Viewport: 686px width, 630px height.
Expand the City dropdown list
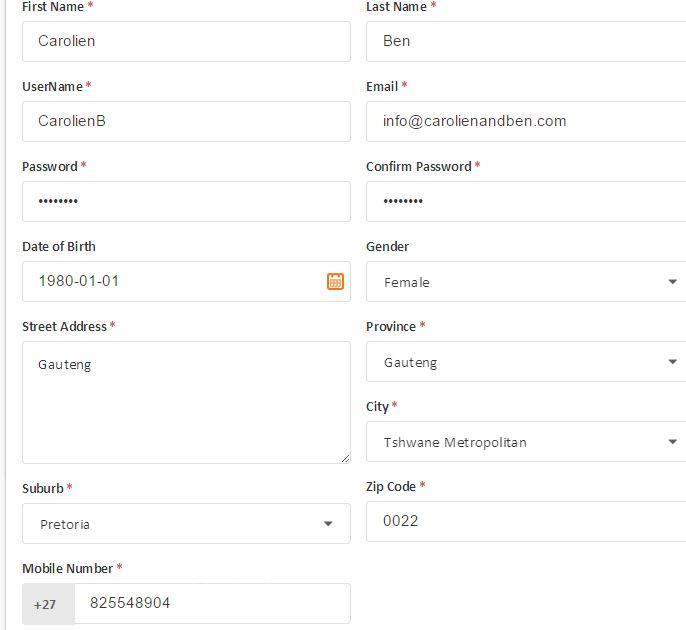click(672, 442)
